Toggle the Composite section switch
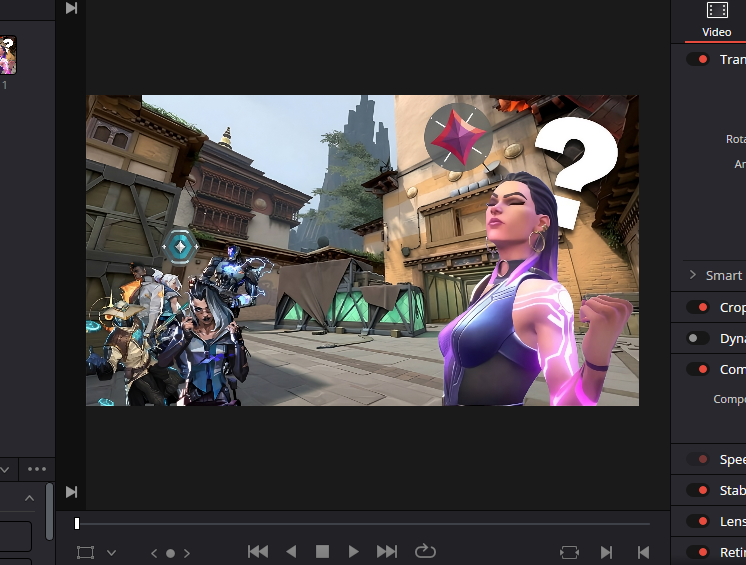The image size is (746, 565). pyautogui.click(x=698, y=369)
